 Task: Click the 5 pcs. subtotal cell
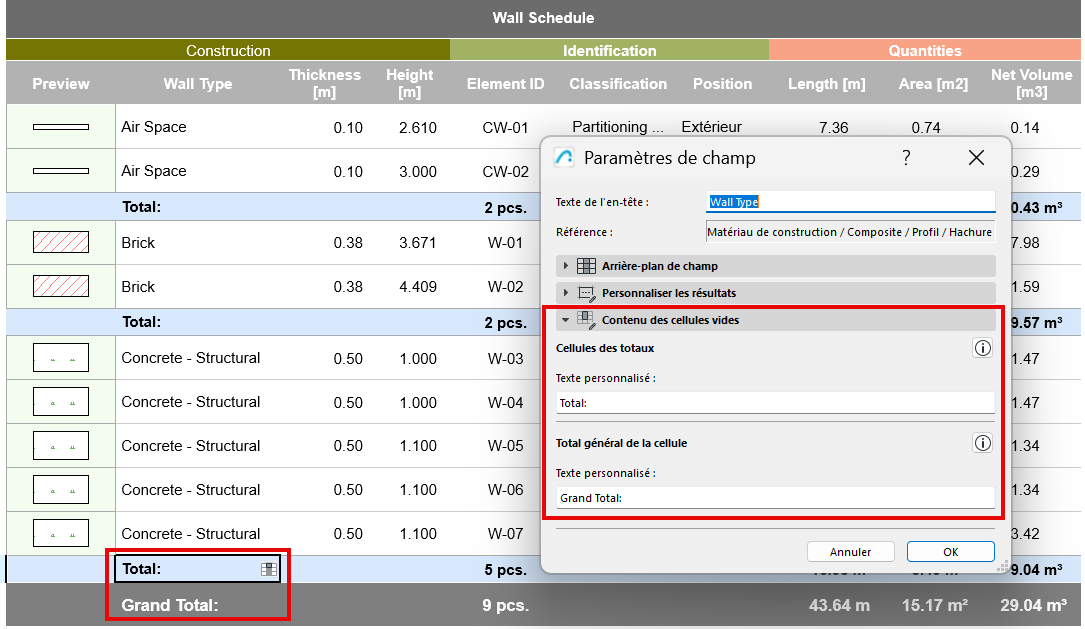click(505, 570)
